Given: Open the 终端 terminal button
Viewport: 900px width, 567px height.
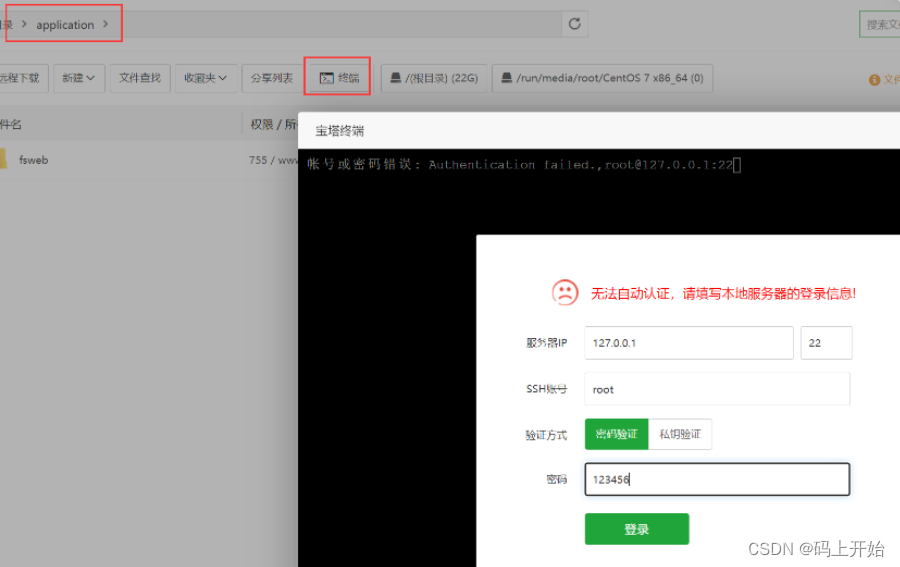Looking at the screenshot, I should pos(339,77).
